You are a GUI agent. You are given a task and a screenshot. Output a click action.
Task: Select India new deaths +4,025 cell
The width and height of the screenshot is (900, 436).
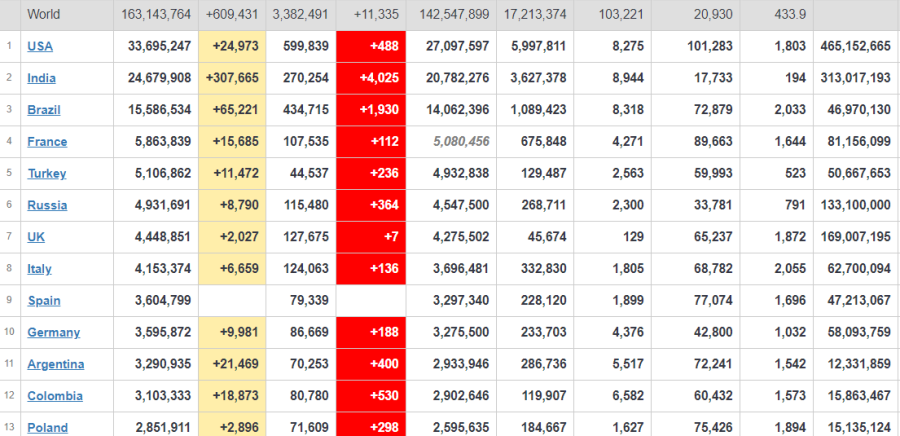(371, 78)
